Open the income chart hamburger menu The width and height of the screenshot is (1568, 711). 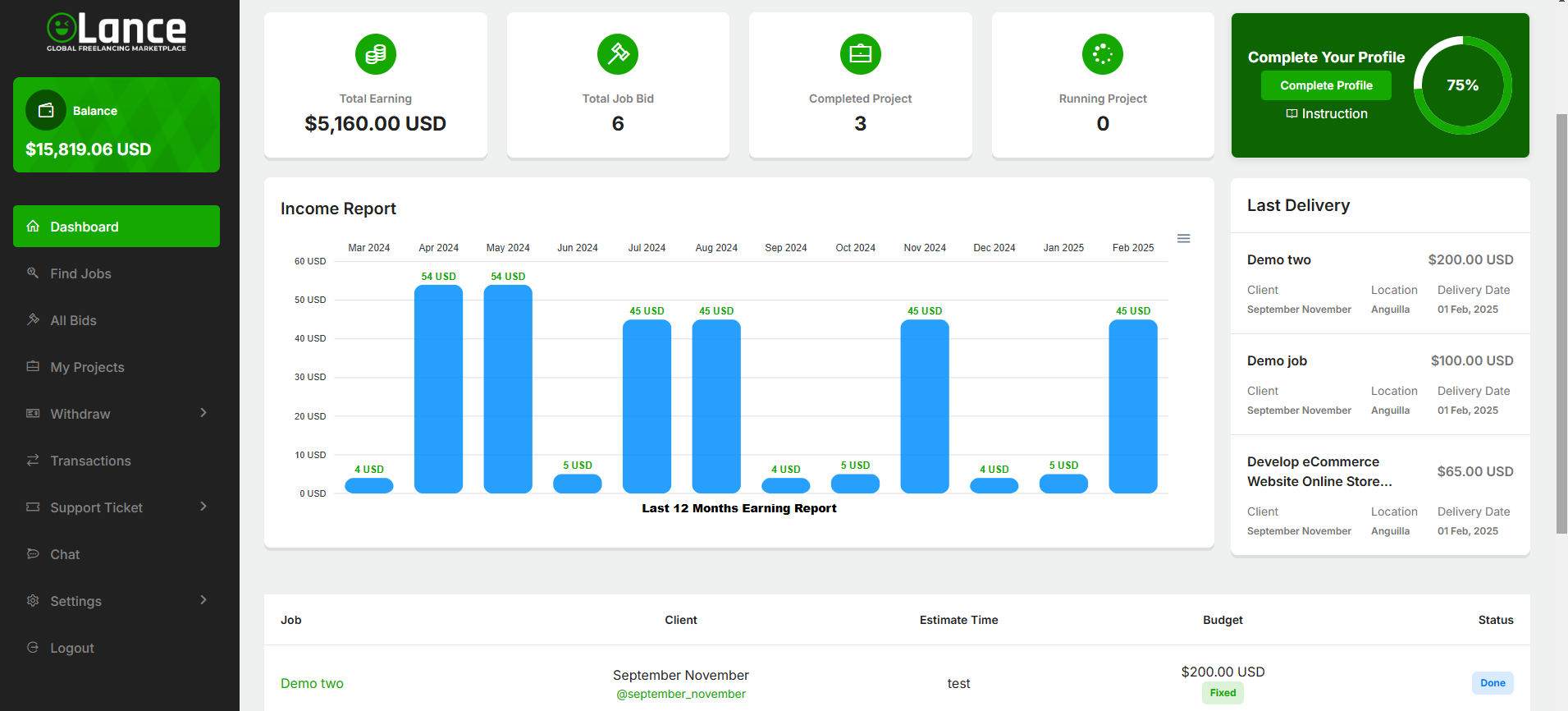(1183, 239)
